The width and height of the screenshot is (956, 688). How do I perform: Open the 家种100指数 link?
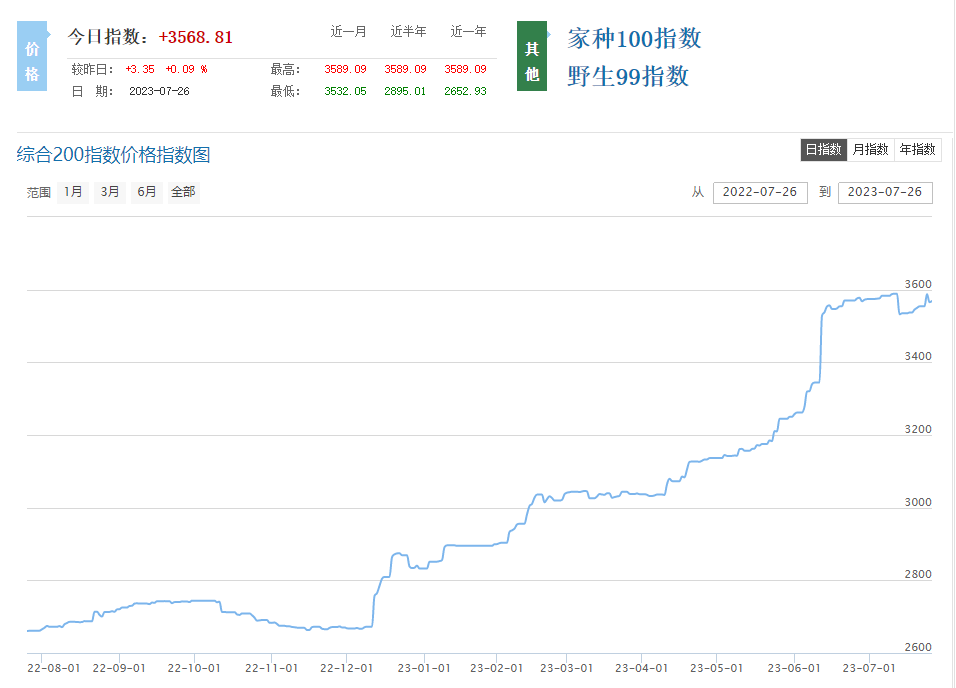[x=634, y=39]
